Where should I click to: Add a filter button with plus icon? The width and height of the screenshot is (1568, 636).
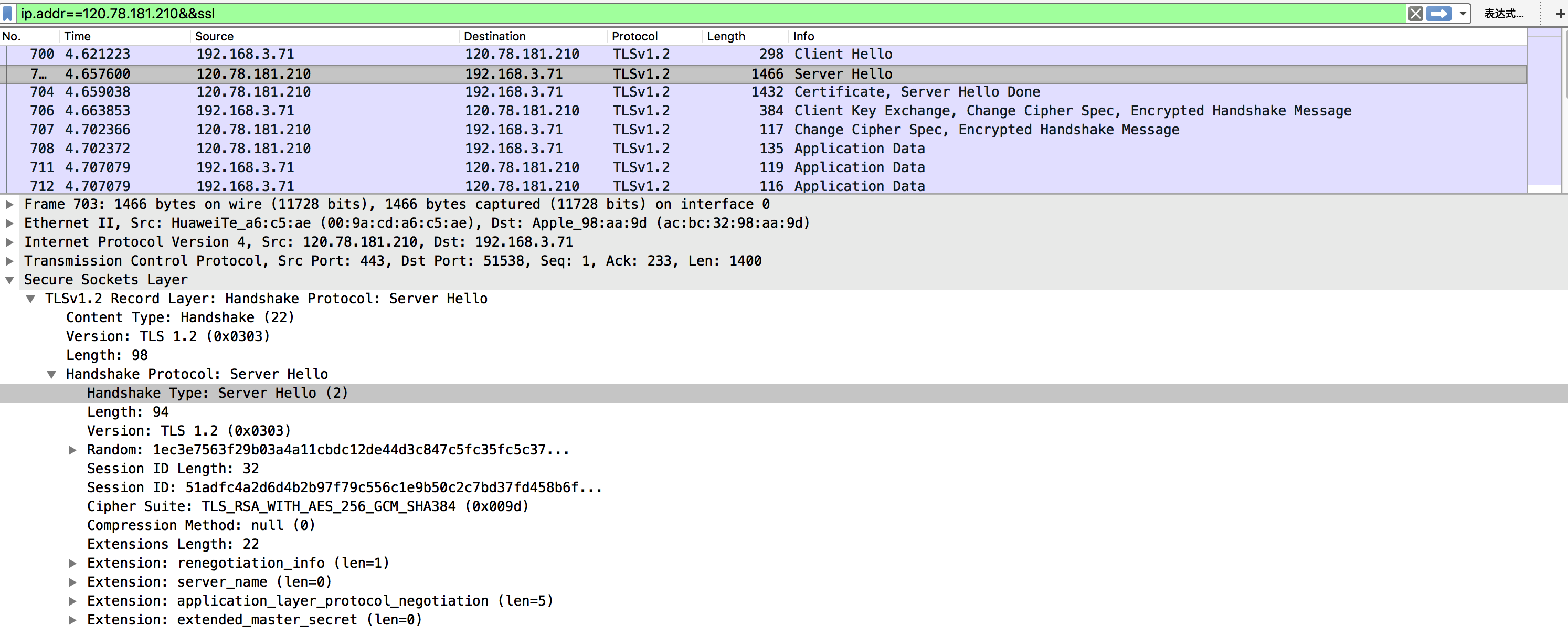coord(1560,14)
